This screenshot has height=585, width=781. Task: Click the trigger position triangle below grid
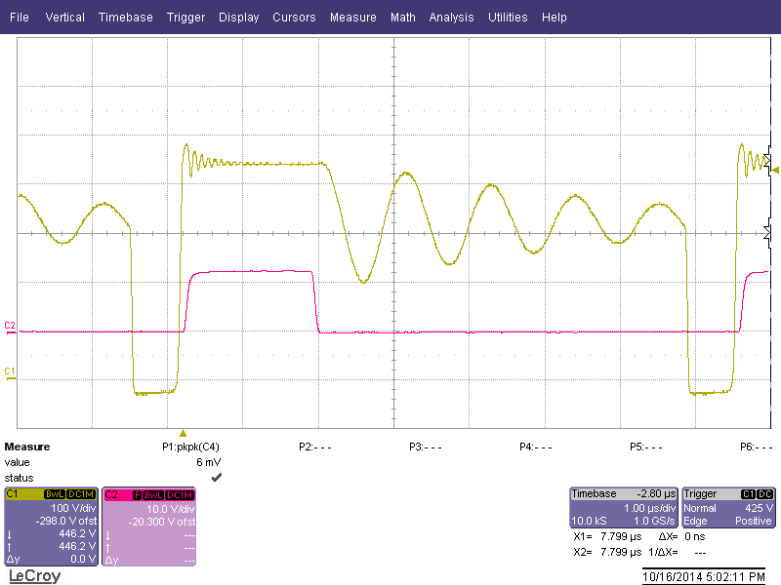point(182,432)
